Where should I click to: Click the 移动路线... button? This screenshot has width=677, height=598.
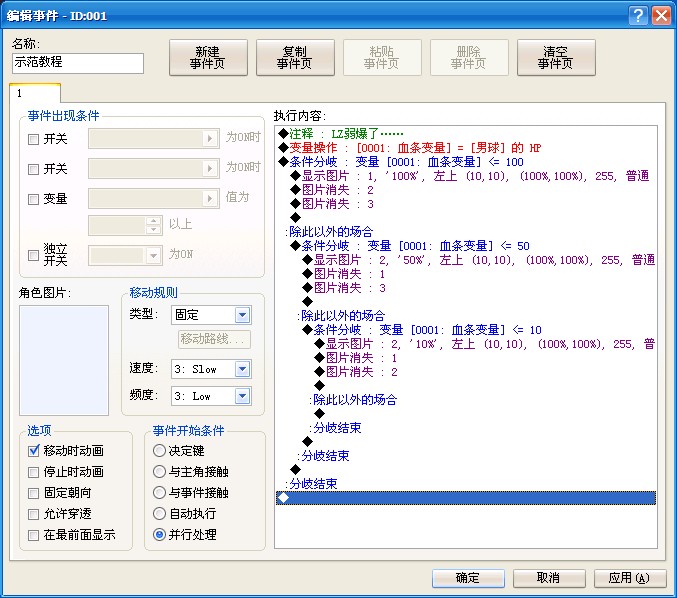[214, 339]
